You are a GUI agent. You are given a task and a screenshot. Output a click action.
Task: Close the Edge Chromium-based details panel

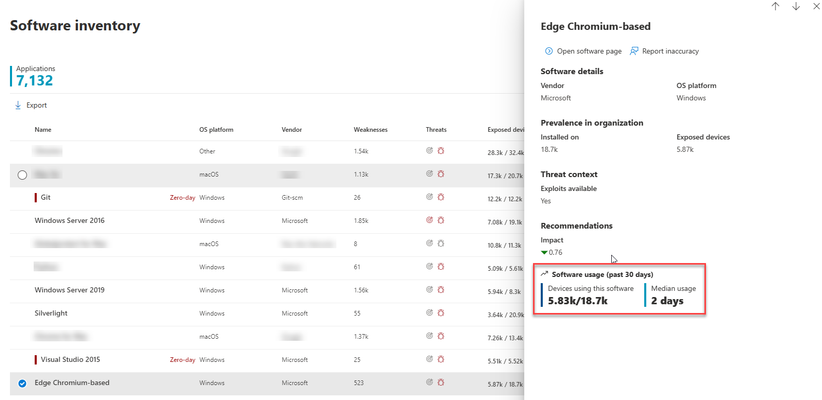pos(816,6)
